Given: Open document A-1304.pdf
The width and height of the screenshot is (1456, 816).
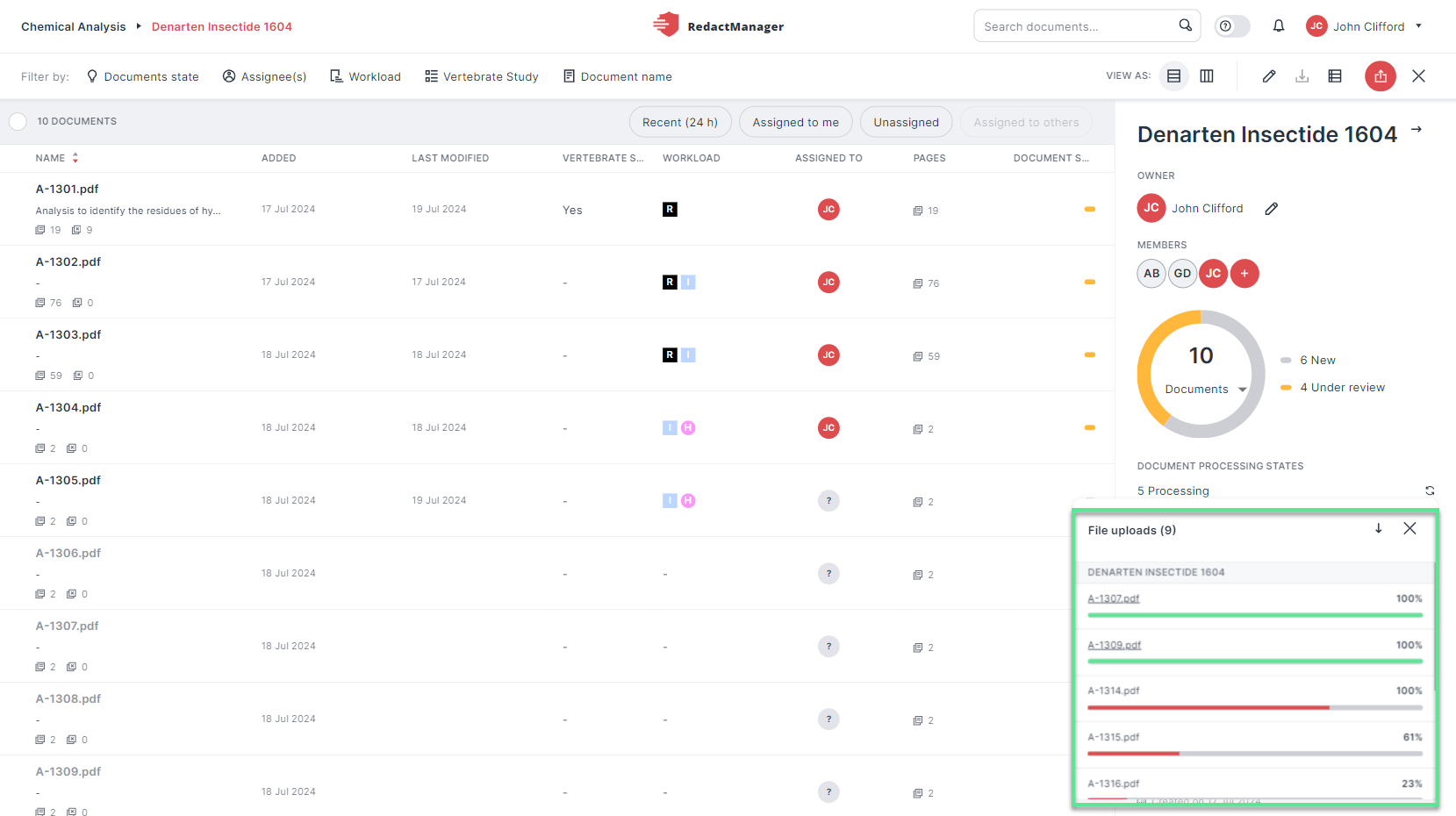Looking at the screenshot, I should pyautogui.click(x=68, y=407).
